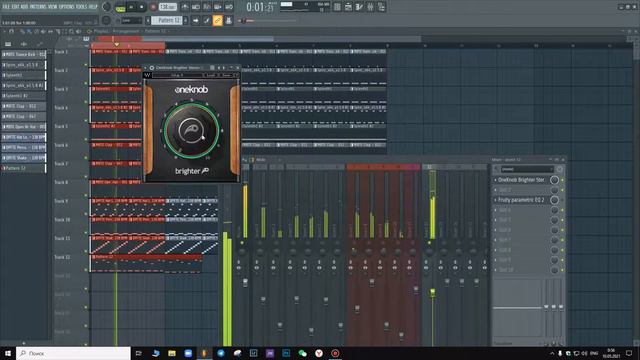This screenshot has width=640, height=360.
Task: Click the Waves logo in plugin toolbar
Action: tap(147, 75)
